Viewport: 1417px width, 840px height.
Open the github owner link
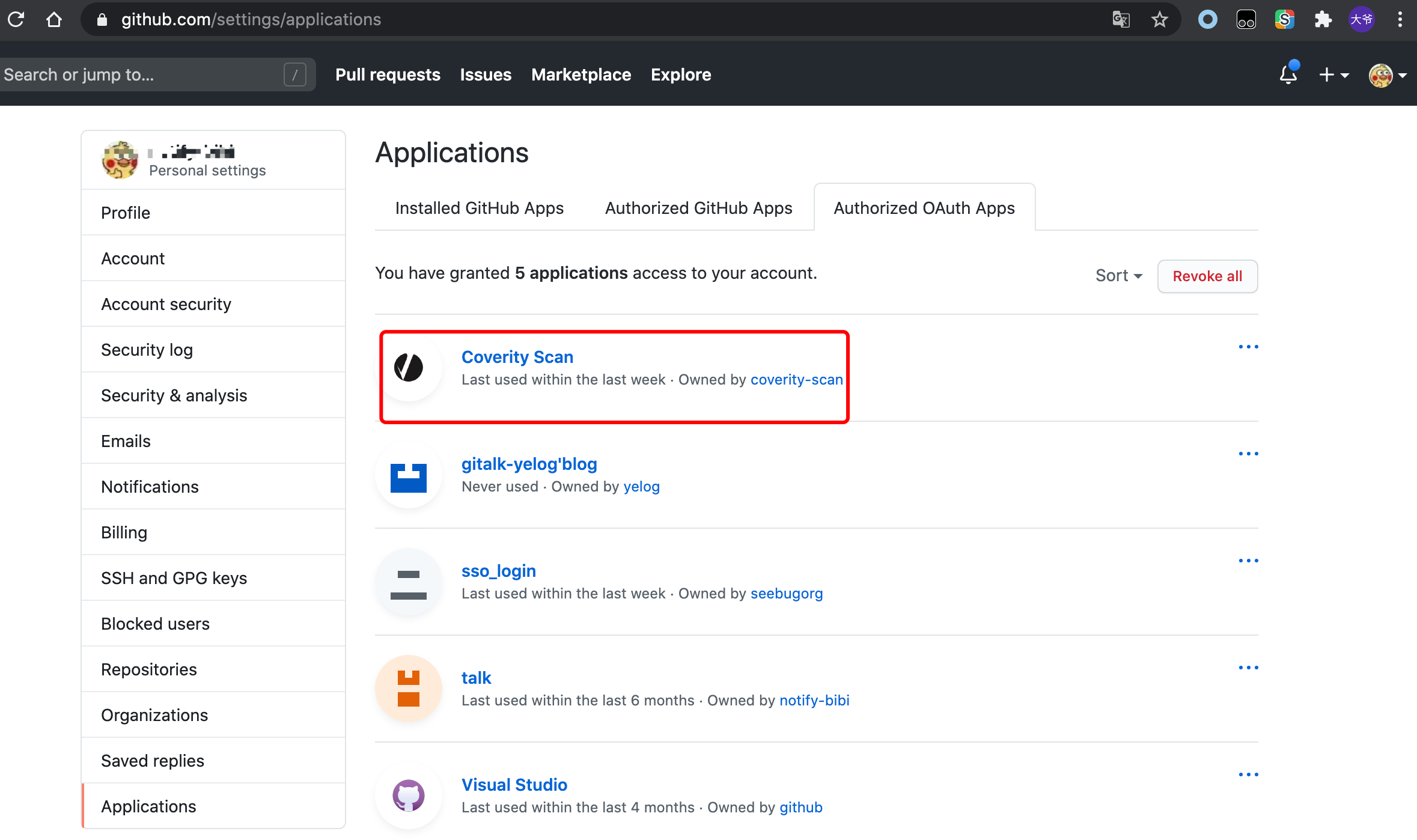[x=801, y=808]
